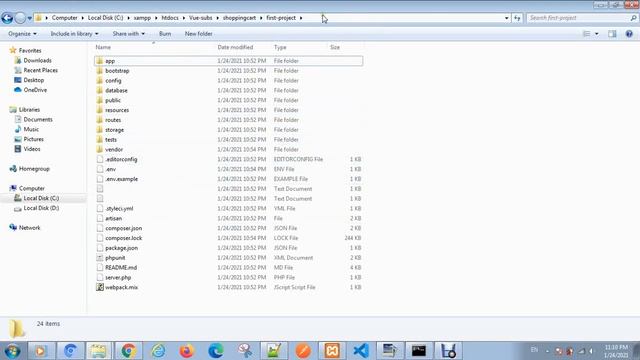The image size is (640, 360).
Task: Open Microsoft Edge from taskbar
Action: click(x=216, y=351)
